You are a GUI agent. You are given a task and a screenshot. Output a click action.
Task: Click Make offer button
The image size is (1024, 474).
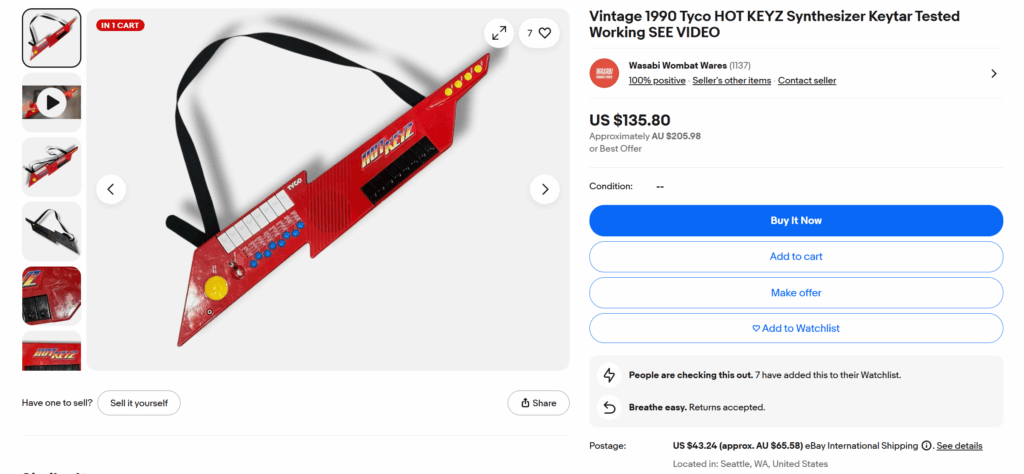click(795, 293)
